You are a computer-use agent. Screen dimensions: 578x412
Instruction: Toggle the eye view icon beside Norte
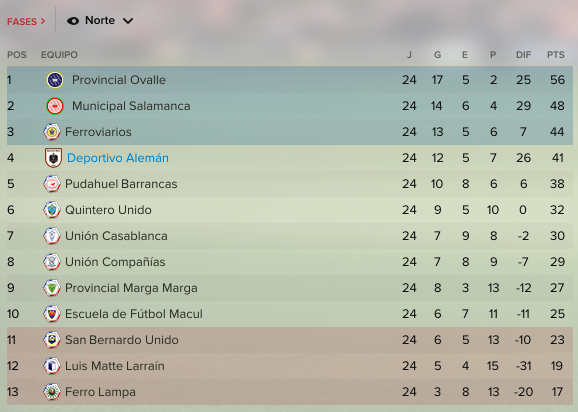point(73,21)
